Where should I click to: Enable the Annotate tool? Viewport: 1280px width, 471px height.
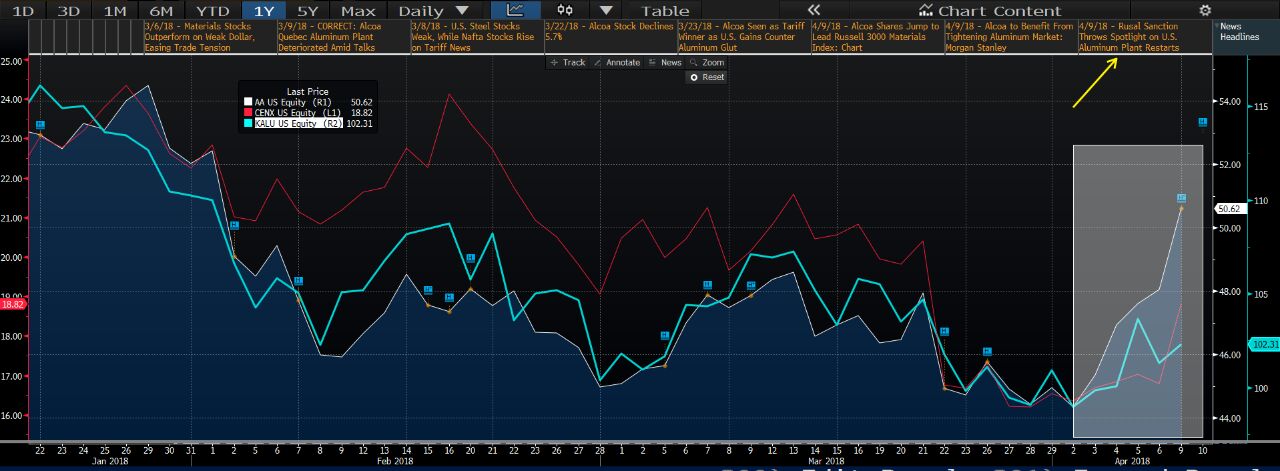616,62
